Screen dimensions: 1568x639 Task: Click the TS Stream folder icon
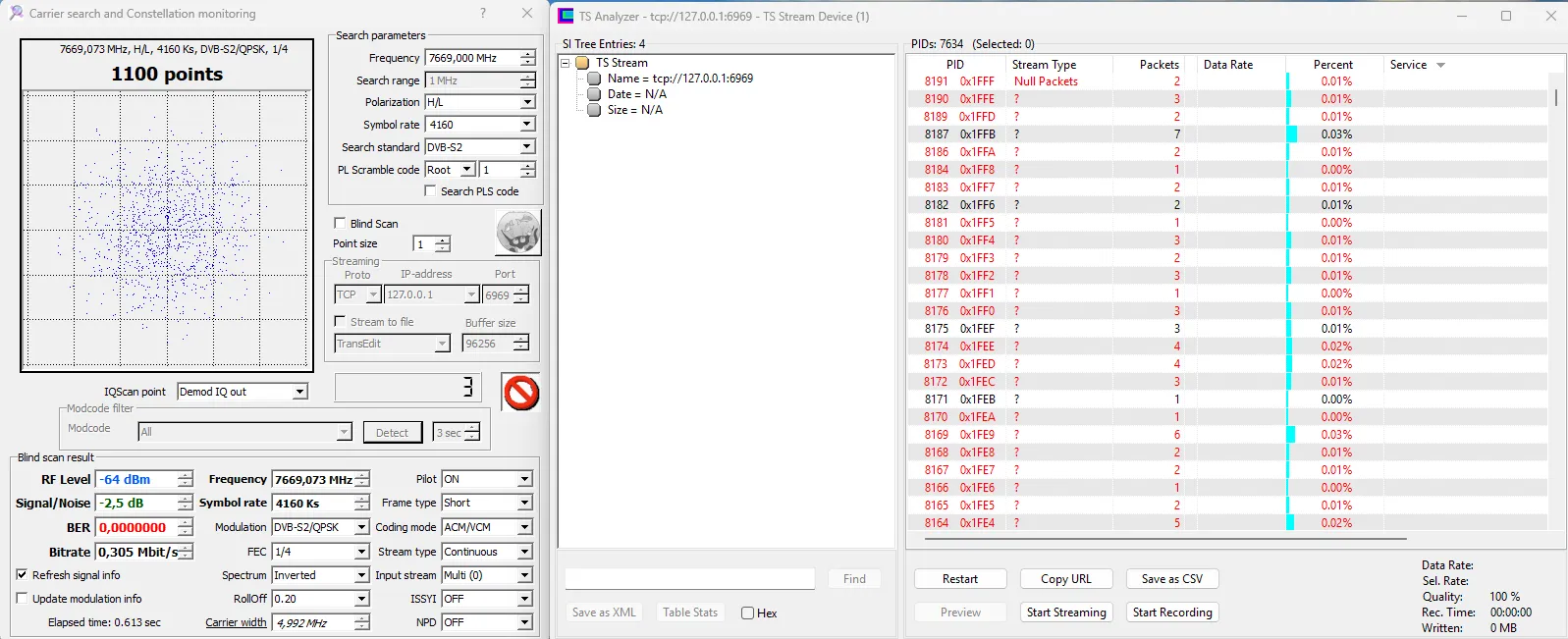coord(582,63)
